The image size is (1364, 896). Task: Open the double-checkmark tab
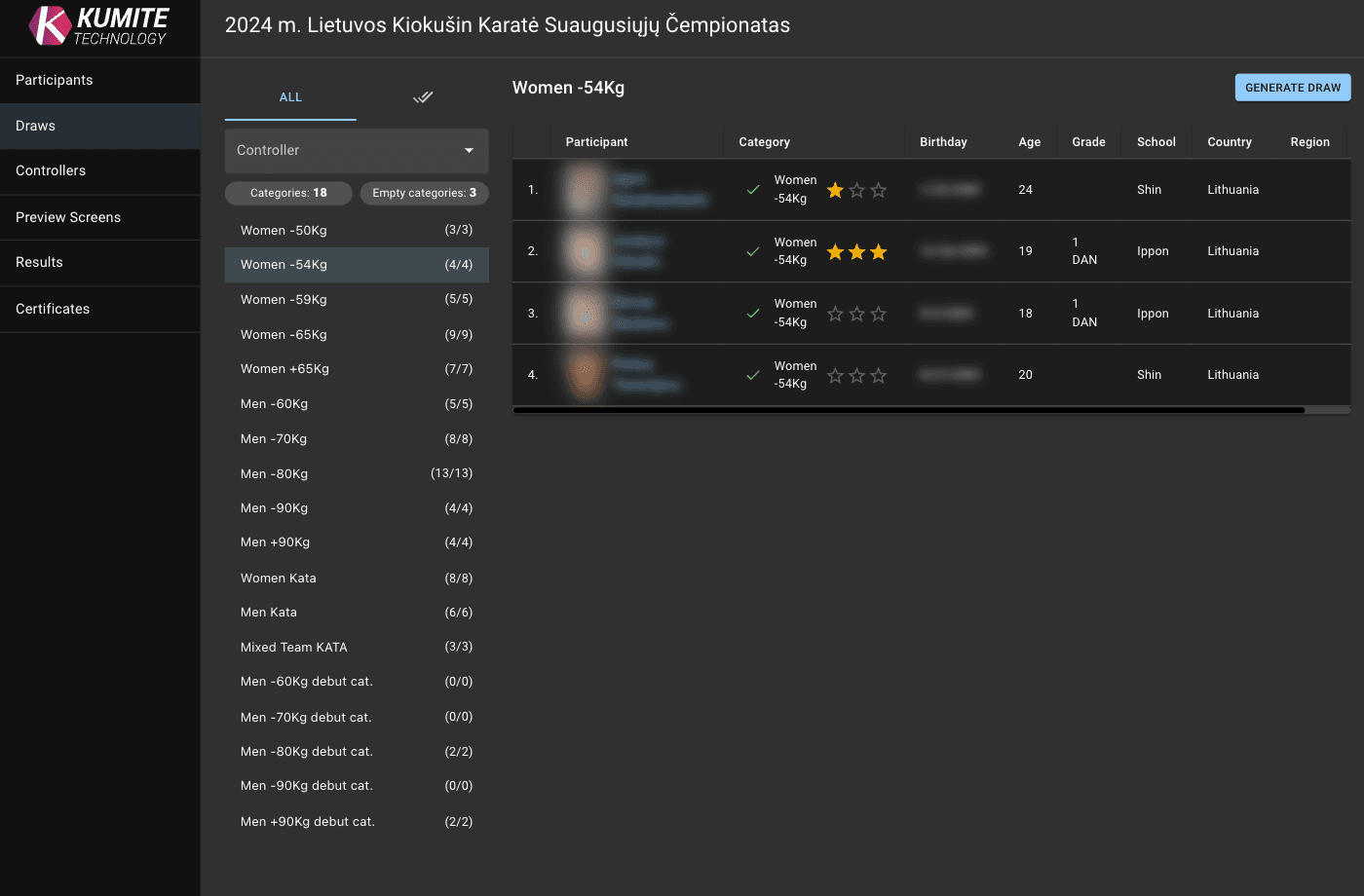[422, 97]
